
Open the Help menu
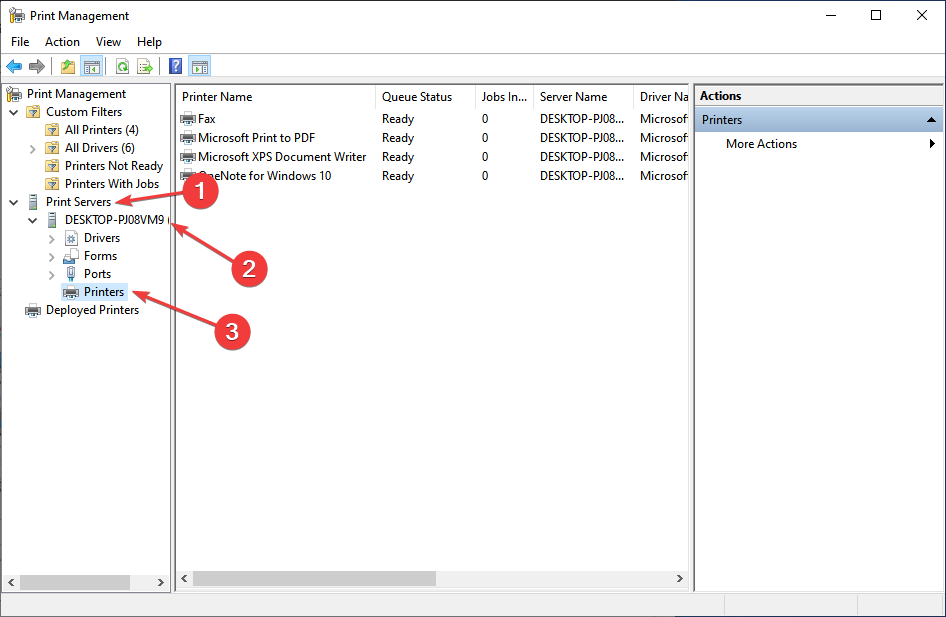click(x=149, y=42)
